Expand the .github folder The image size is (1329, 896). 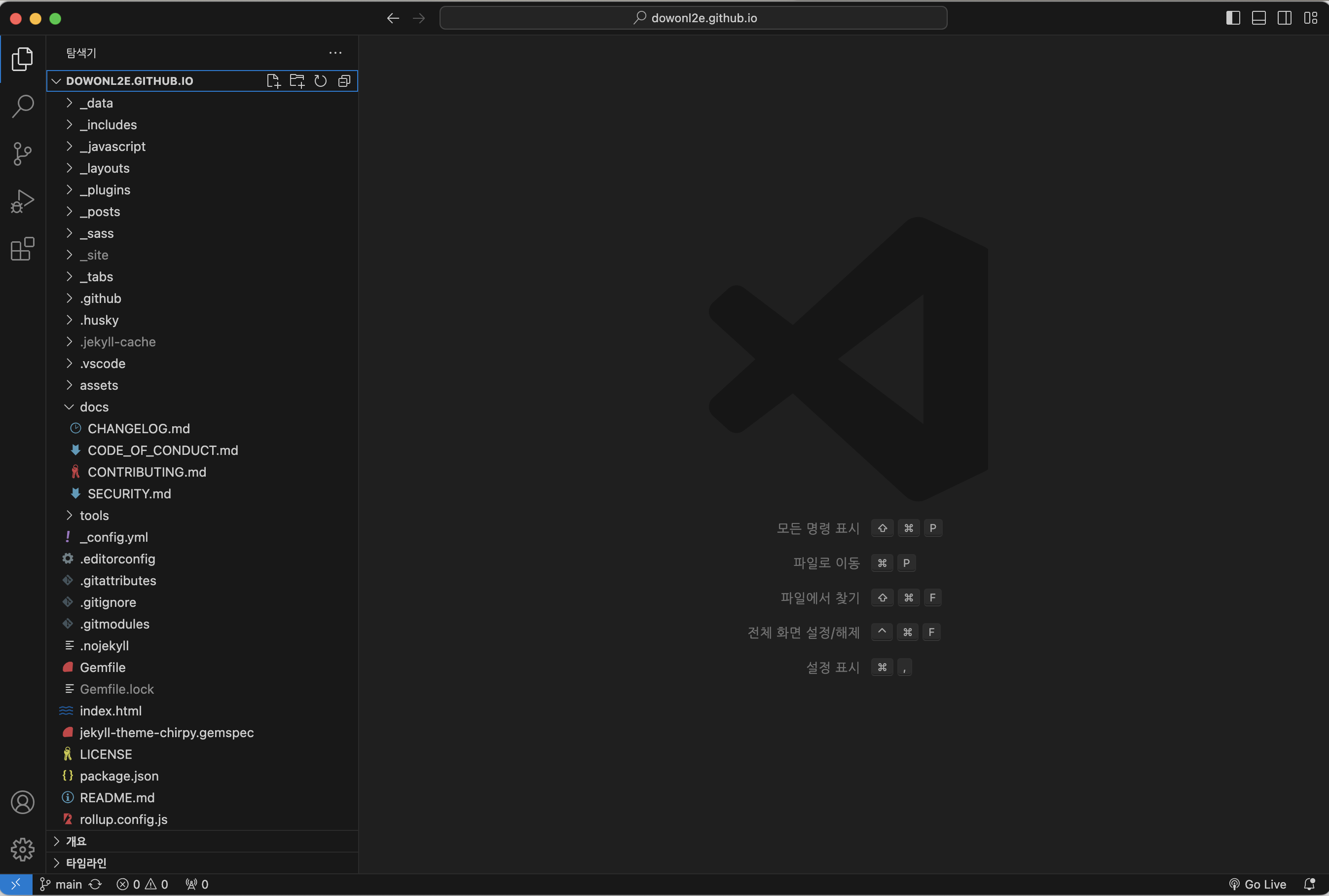tap(202, 299)
